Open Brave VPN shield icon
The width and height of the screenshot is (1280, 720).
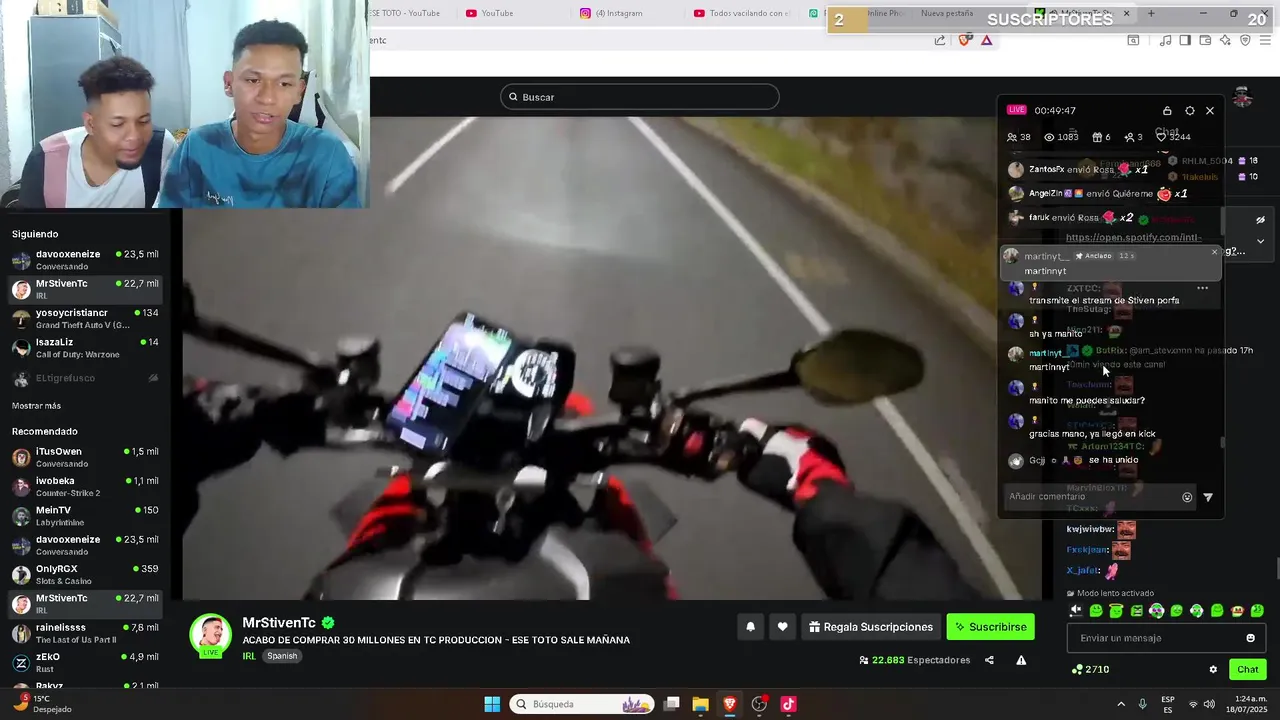click(1245, 40)
